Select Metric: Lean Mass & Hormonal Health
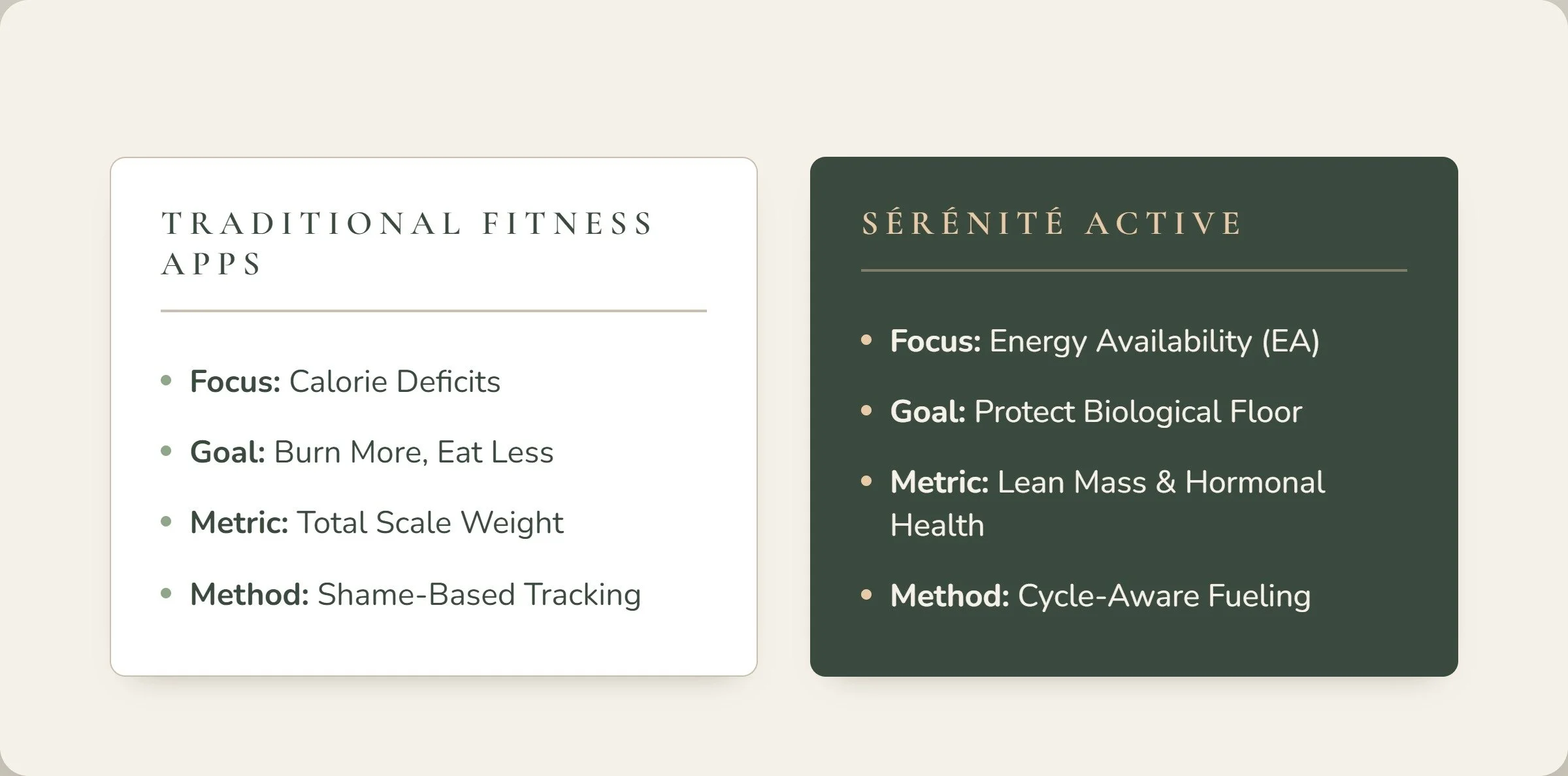The image size is (1568, 776). 1107,504
